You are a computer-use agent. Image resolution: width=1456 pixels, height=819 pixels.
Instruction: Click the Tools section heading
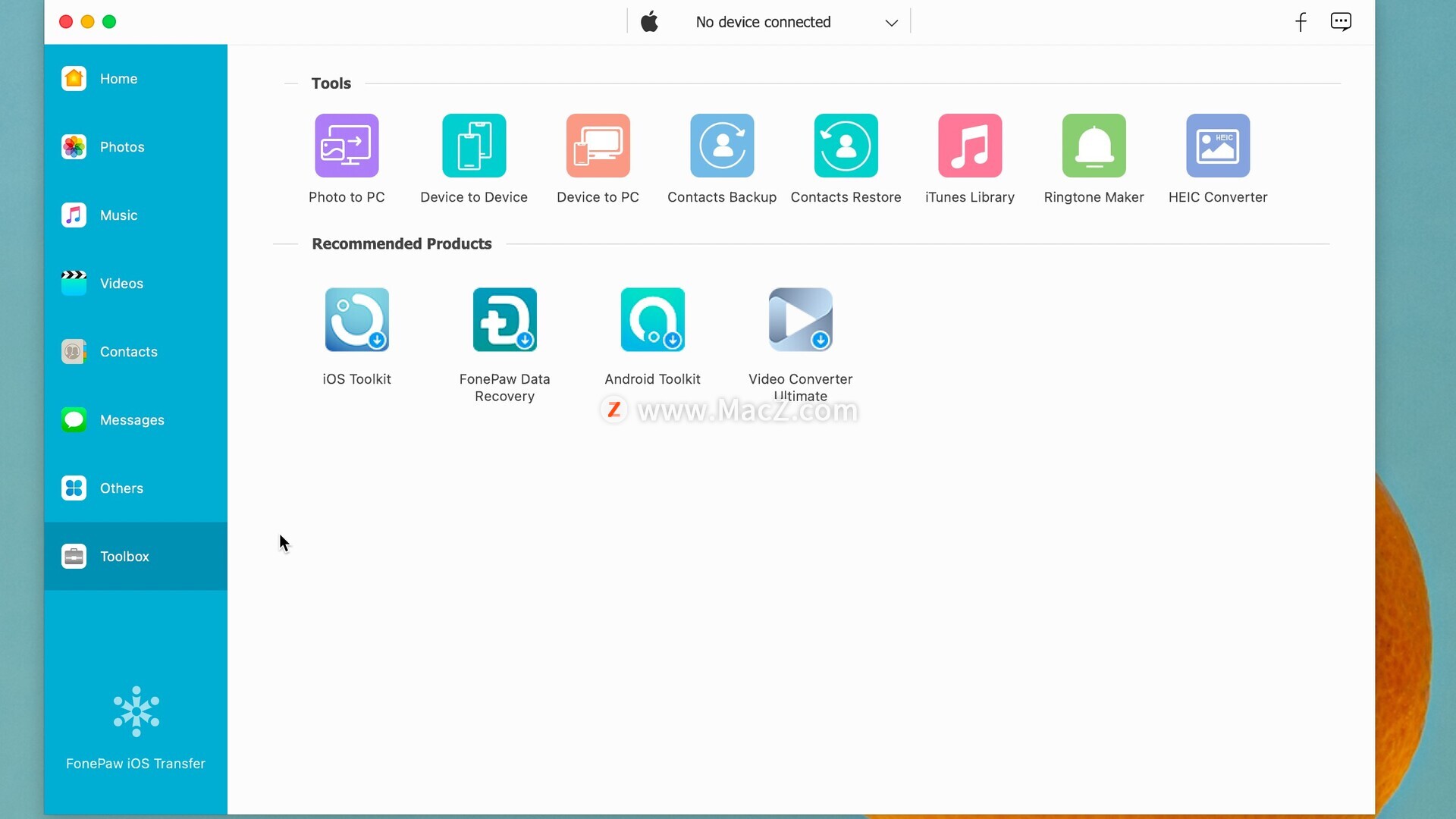(331, 83)
